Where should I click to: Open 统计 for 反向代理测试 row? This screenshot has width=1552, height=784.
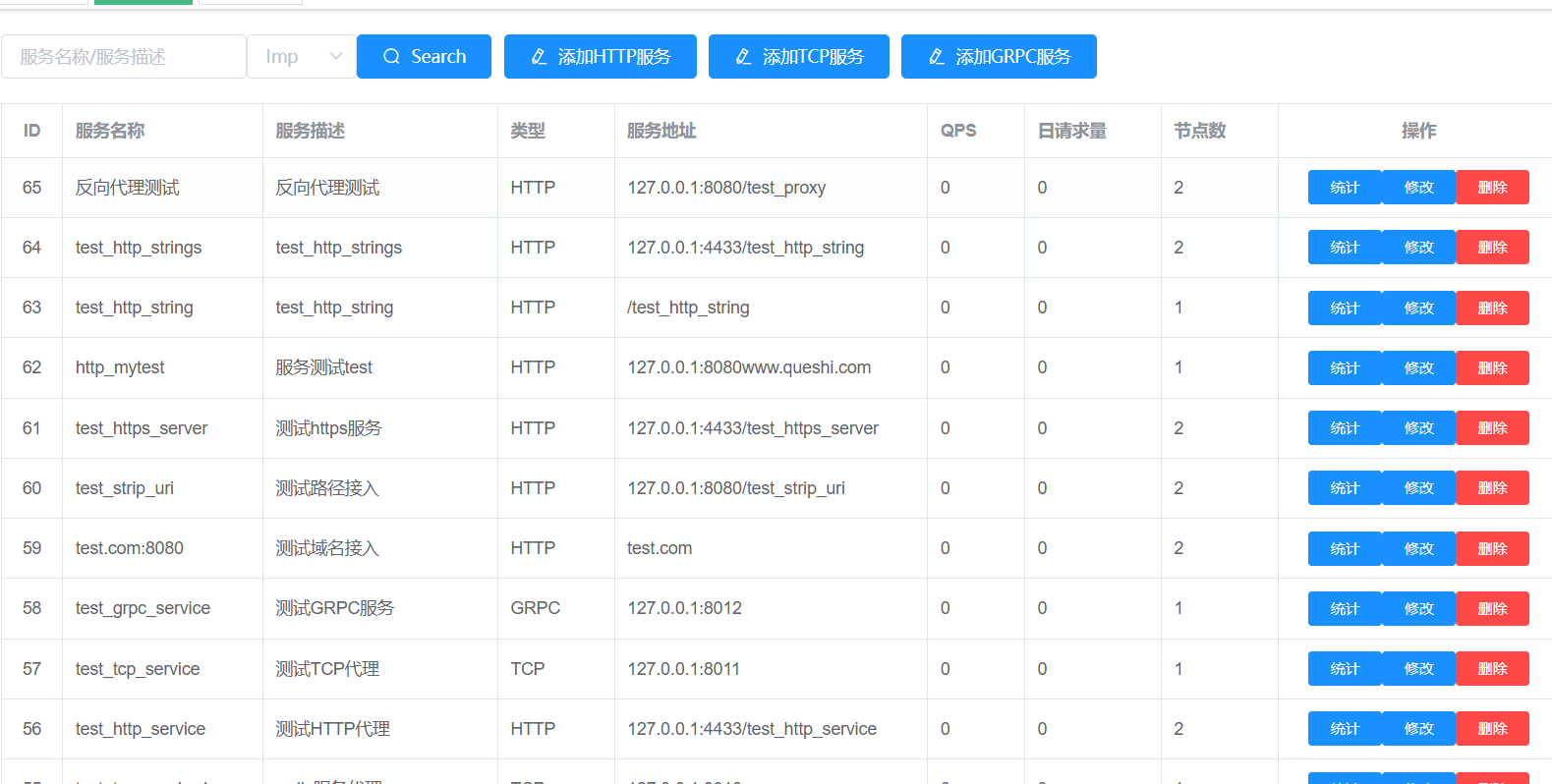click(x=1345, y=188)
